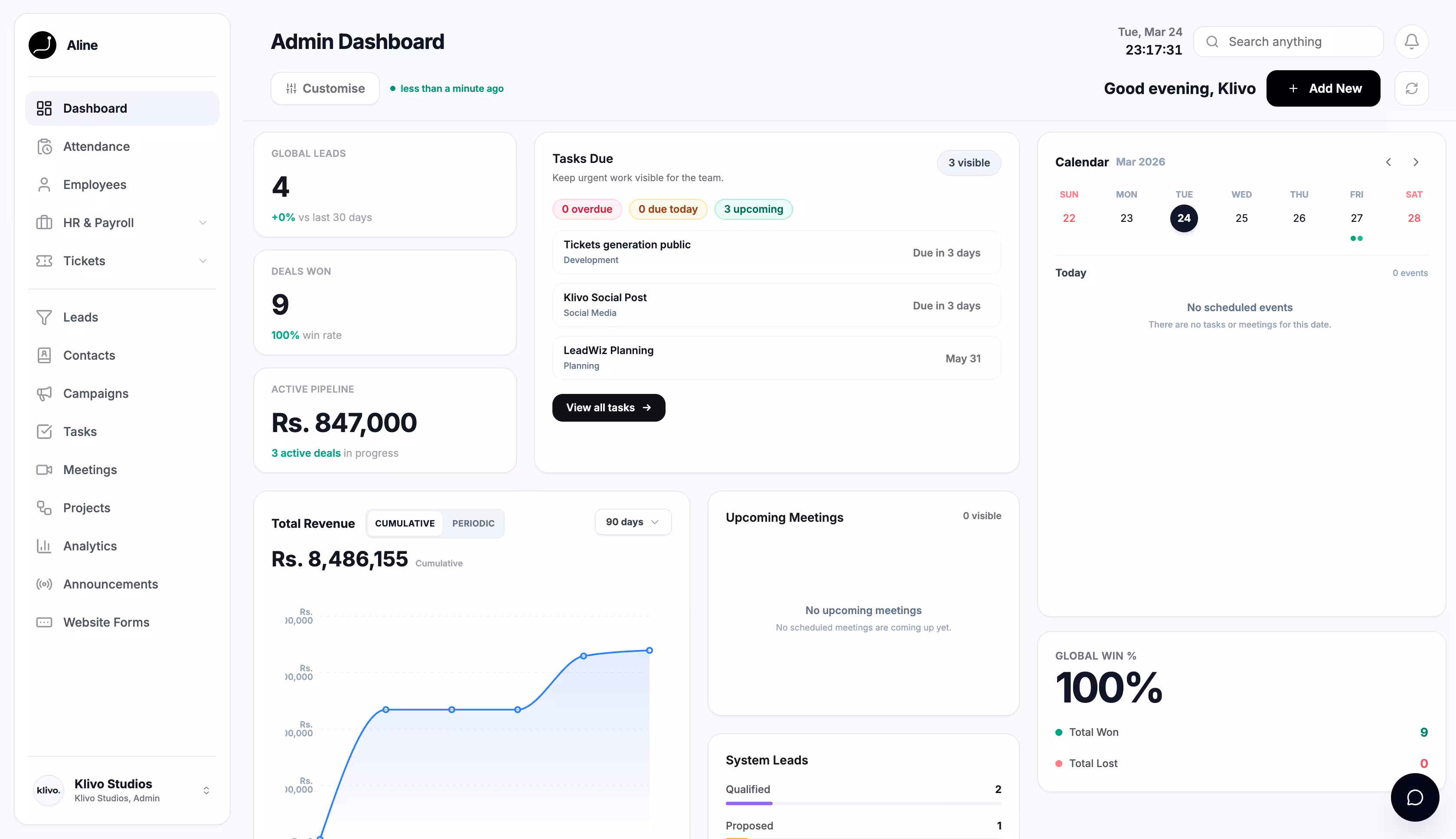Go to Website Forms in sidebar

coord(106,622)
